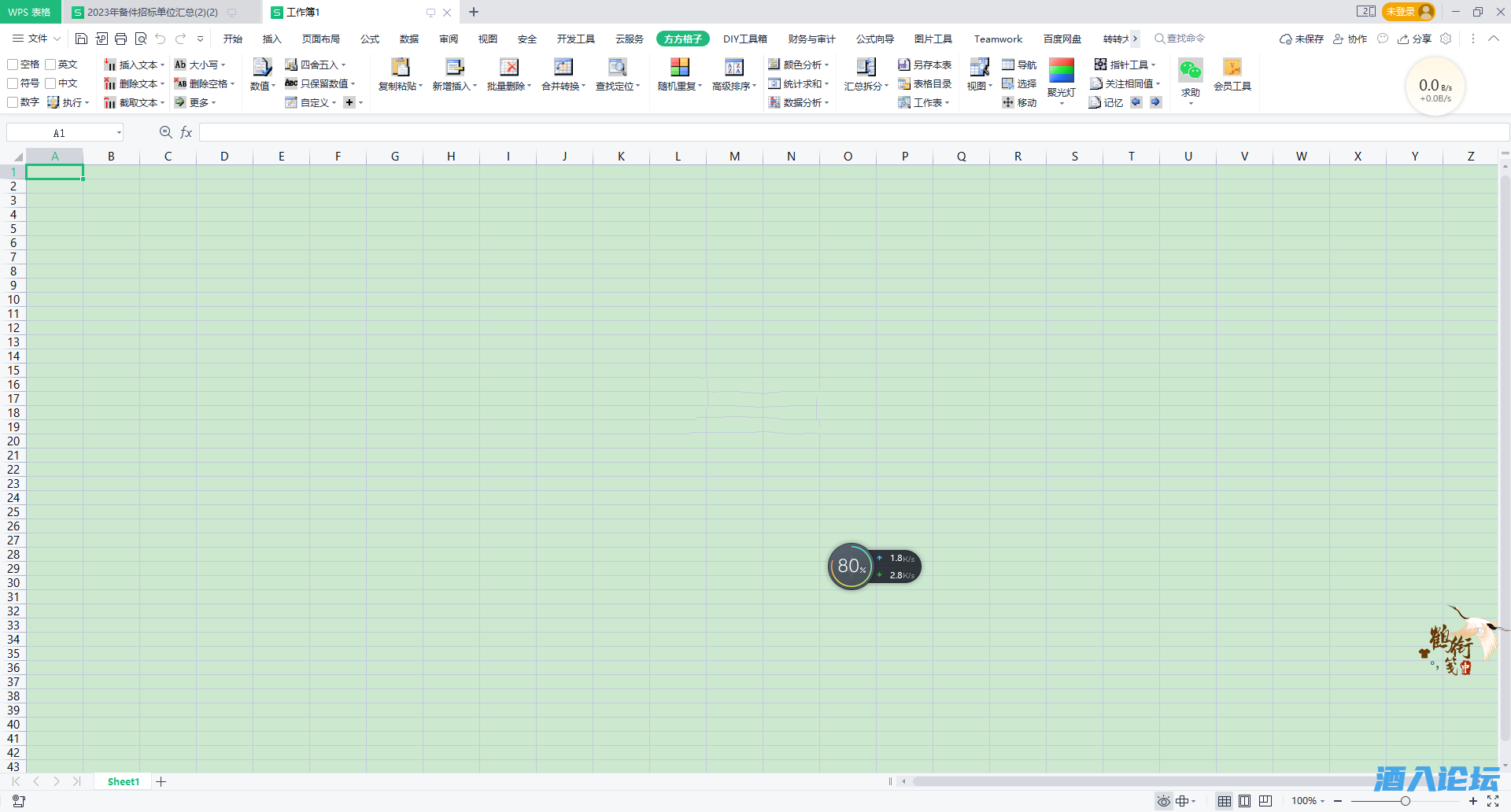
Task: Expand the 颜色分析 dropdown
Action: coord(827,65)
